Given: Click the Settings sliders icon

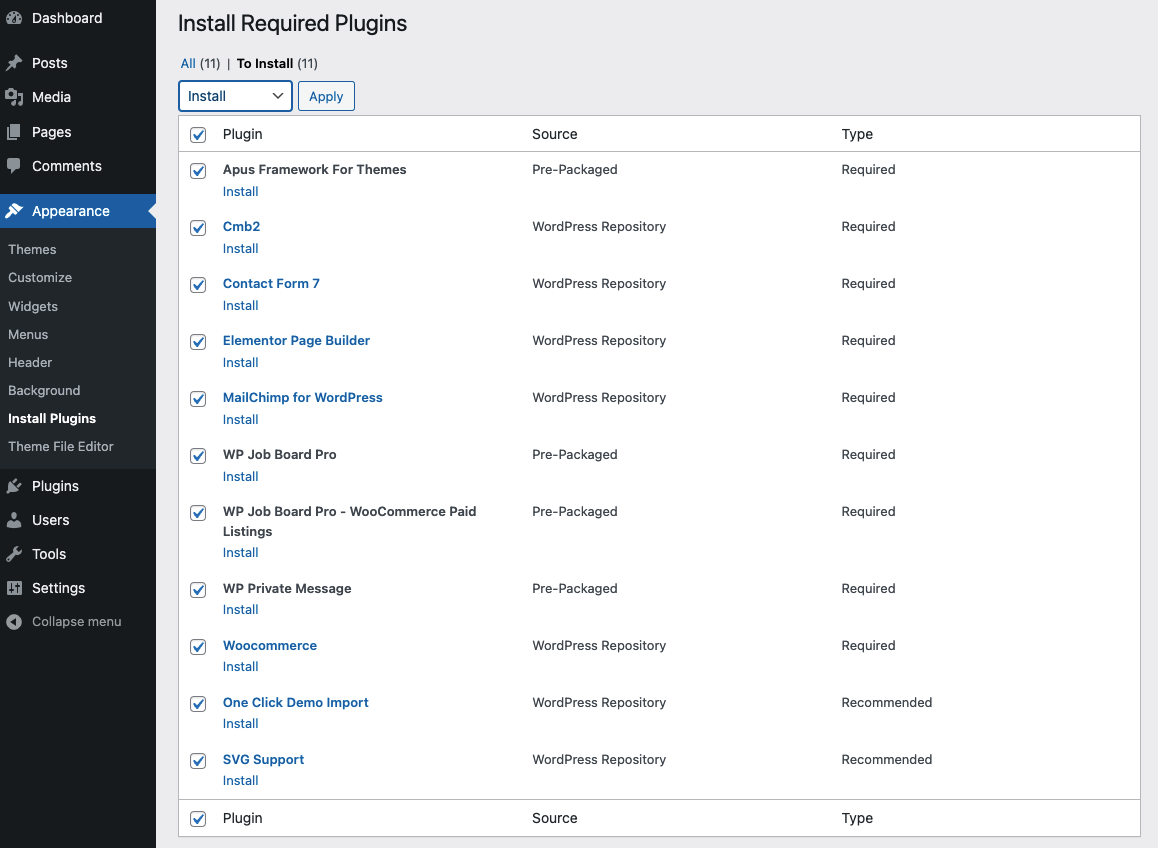Looking at the screenshot, I should 14,588.
